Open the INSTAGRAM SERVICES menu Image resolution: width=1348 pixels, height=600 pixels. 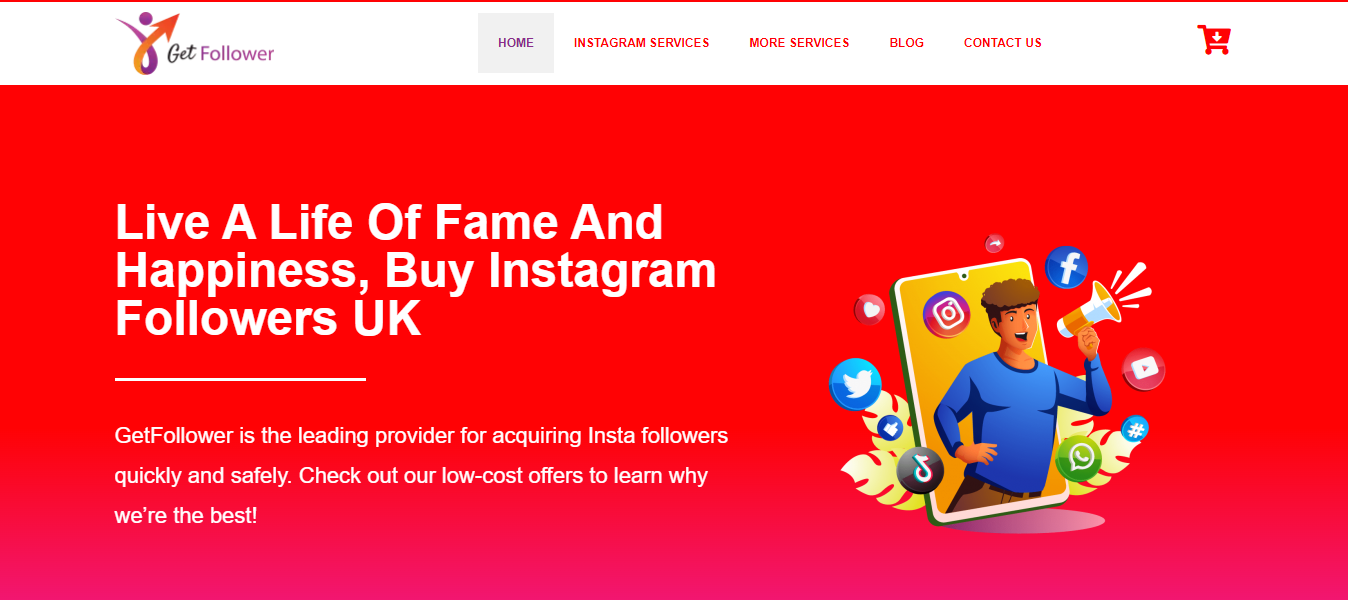click(642, 43)
